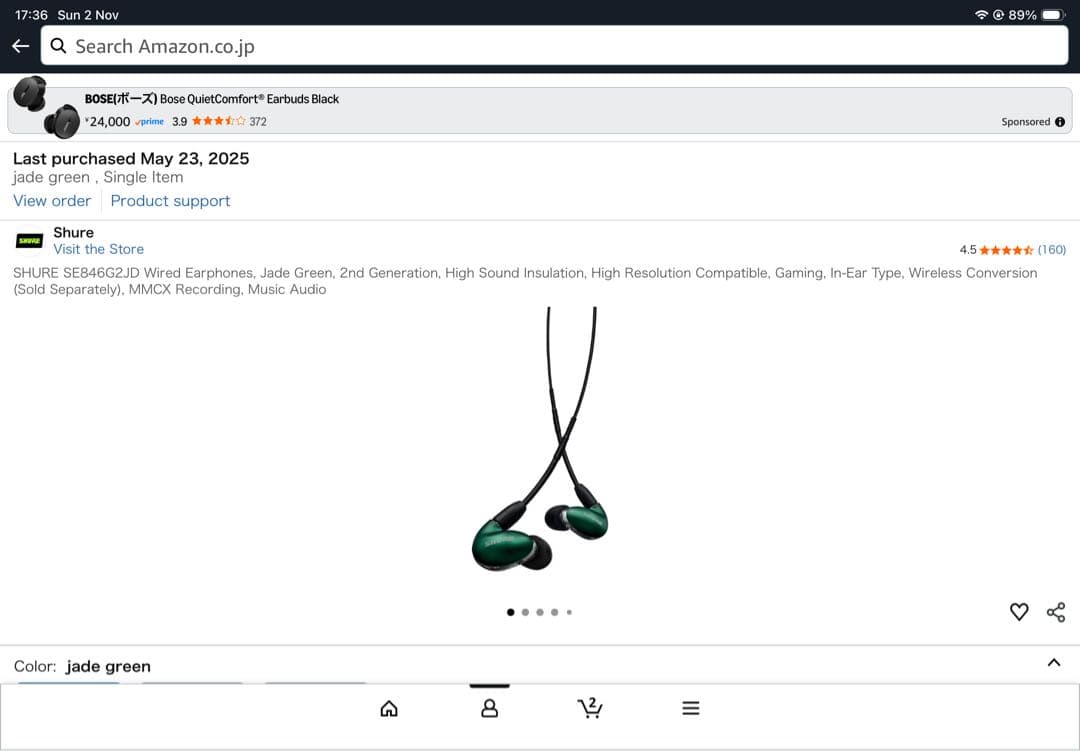This screenshot has height=751, width=1080.
Task: Select the second image carousel dot
Action: click(525, 612)
